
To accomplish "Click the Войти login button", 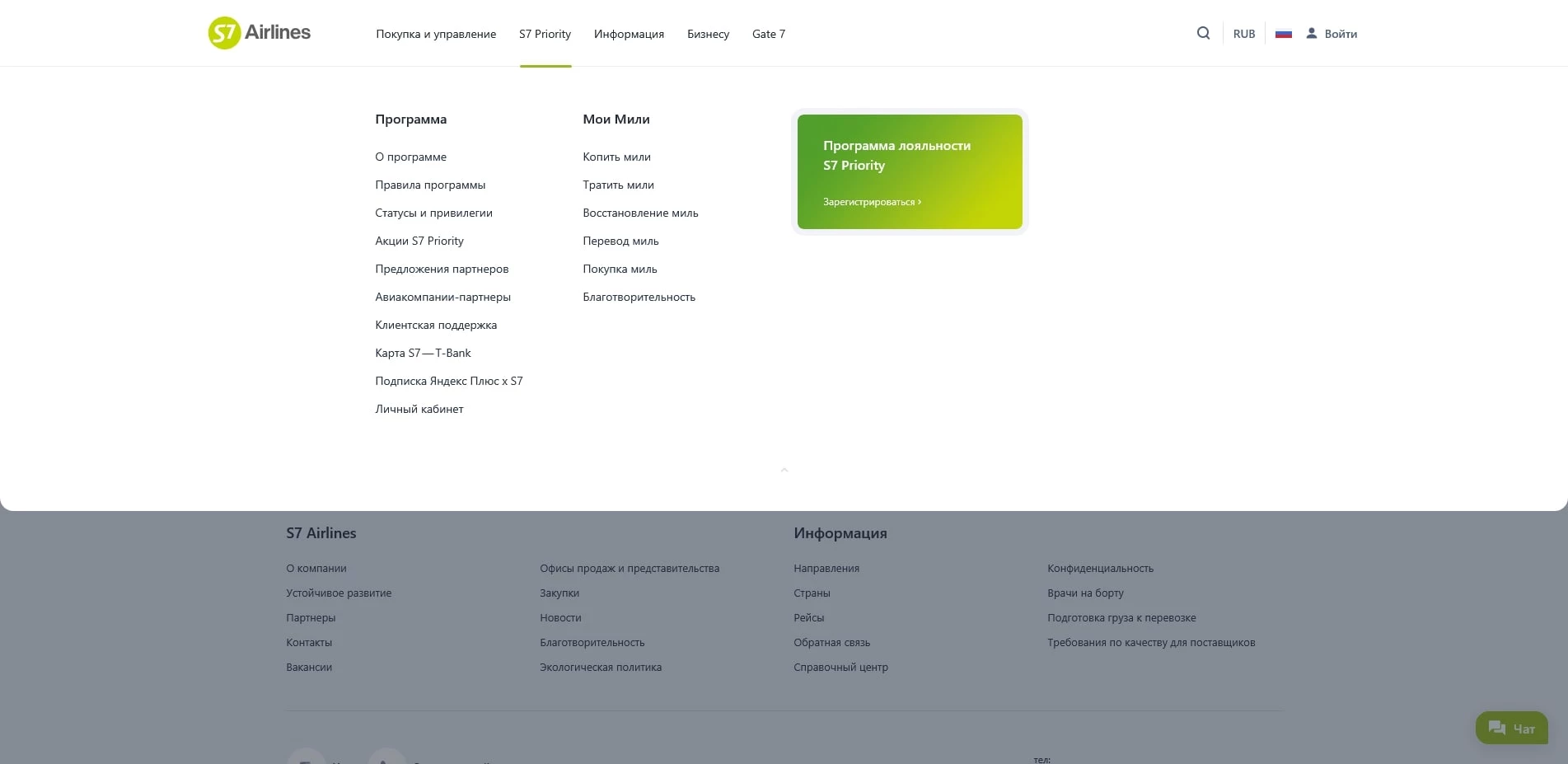I will 1340,33.
